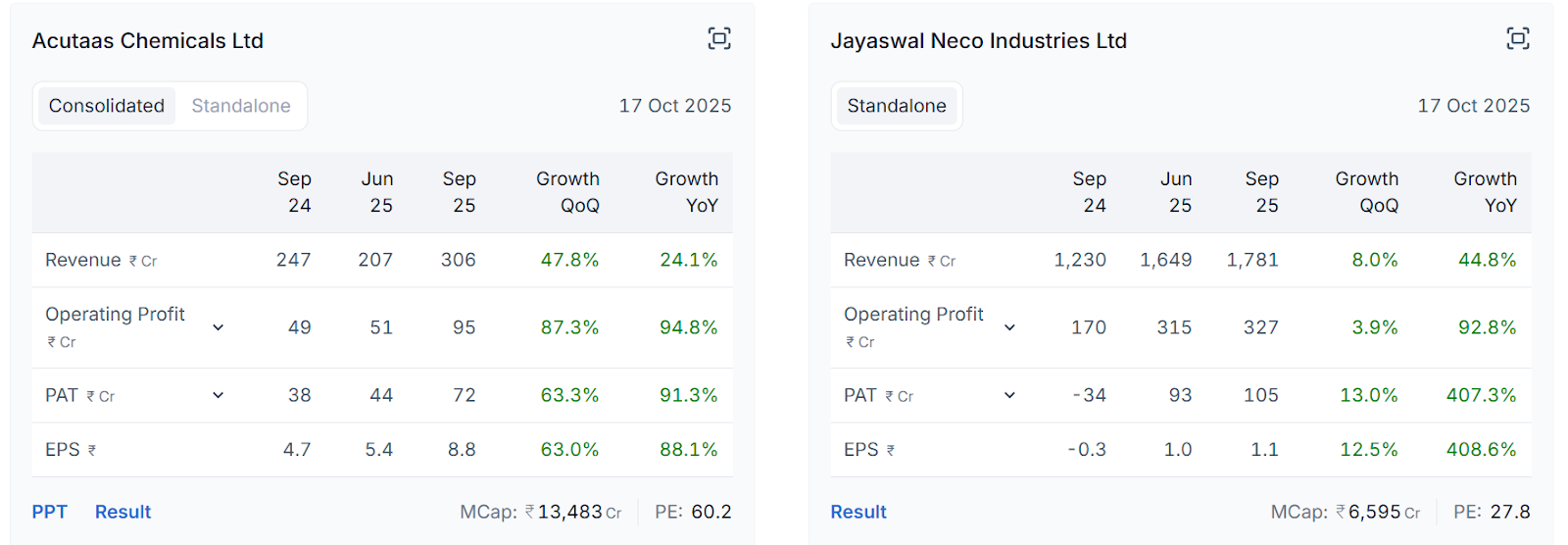Expand PAT row for Acutaas Chemicals
The width and height of the screenshot is (1568, 545).
click(x=219, y=395)
